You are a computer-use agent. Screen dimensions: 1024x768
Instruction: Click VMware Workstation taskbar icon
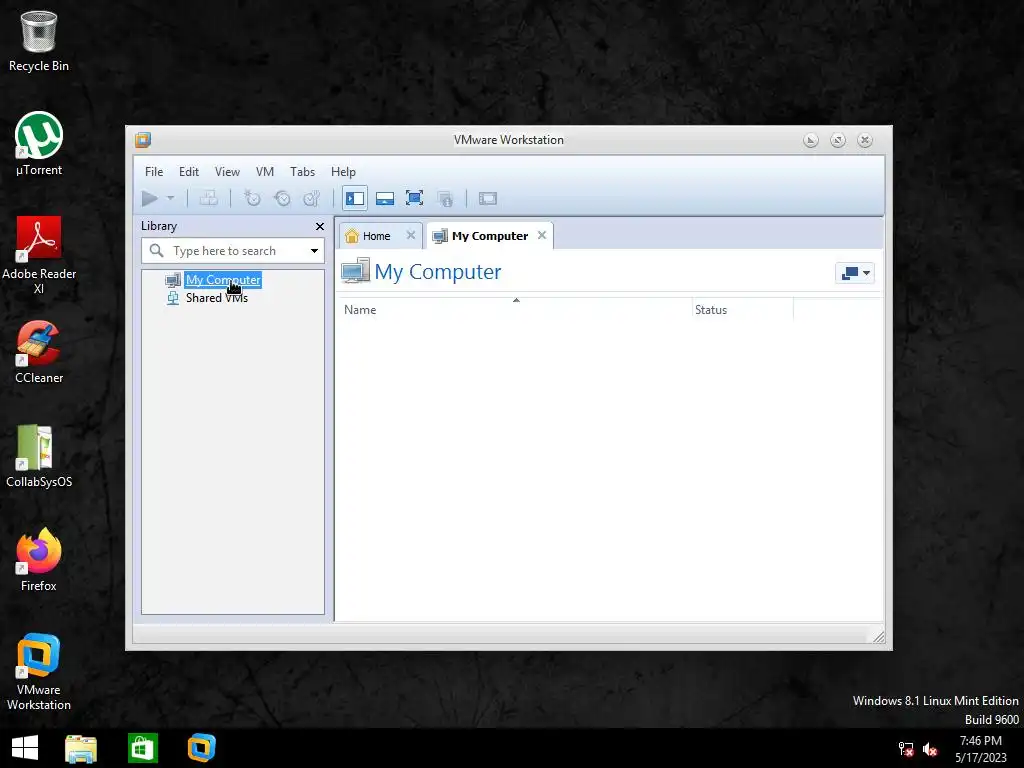click(201, 748)
